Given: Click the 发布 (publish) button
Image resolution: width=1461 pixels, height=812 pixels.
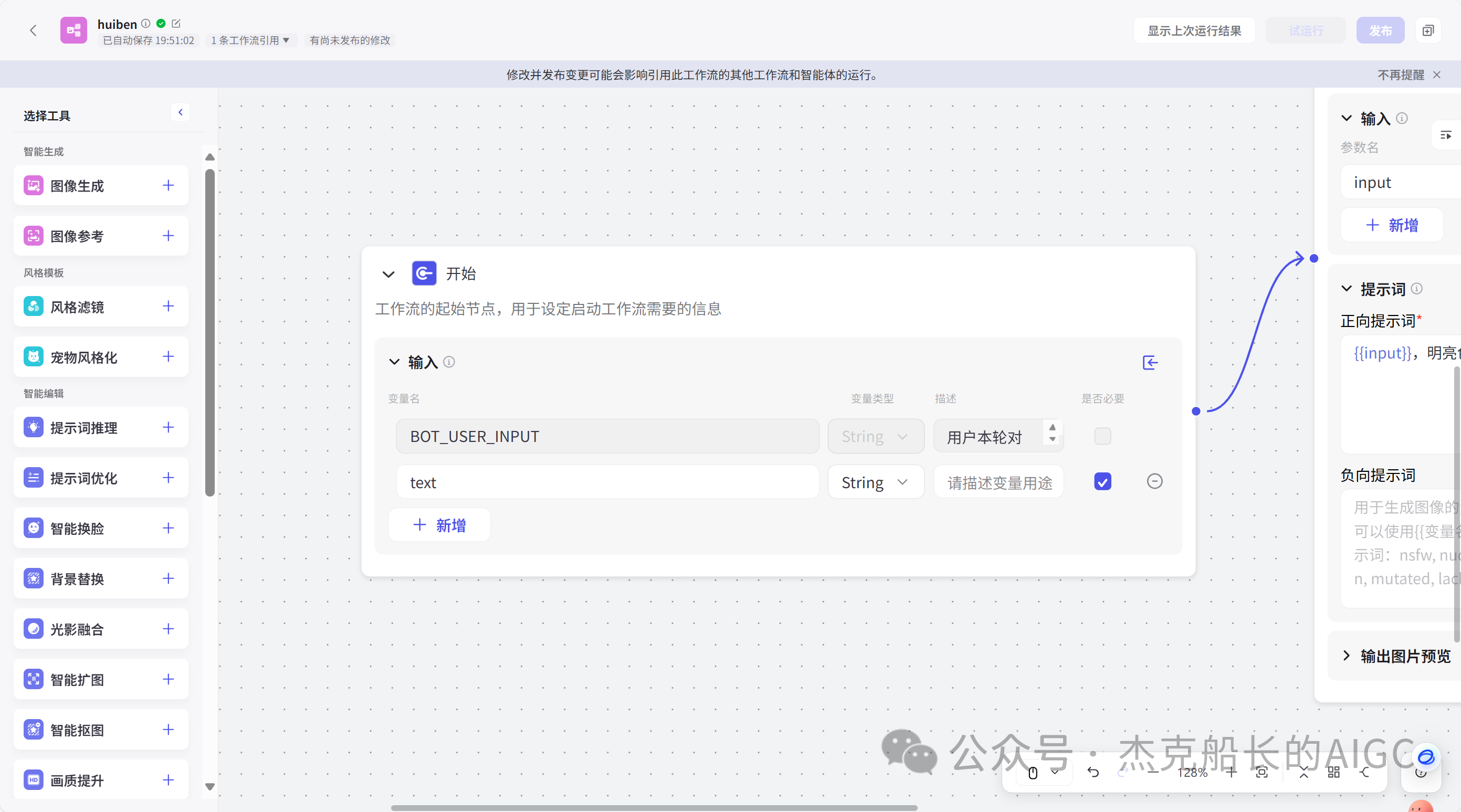Looking at the screenshot, I should click(x=1381, y=30).
